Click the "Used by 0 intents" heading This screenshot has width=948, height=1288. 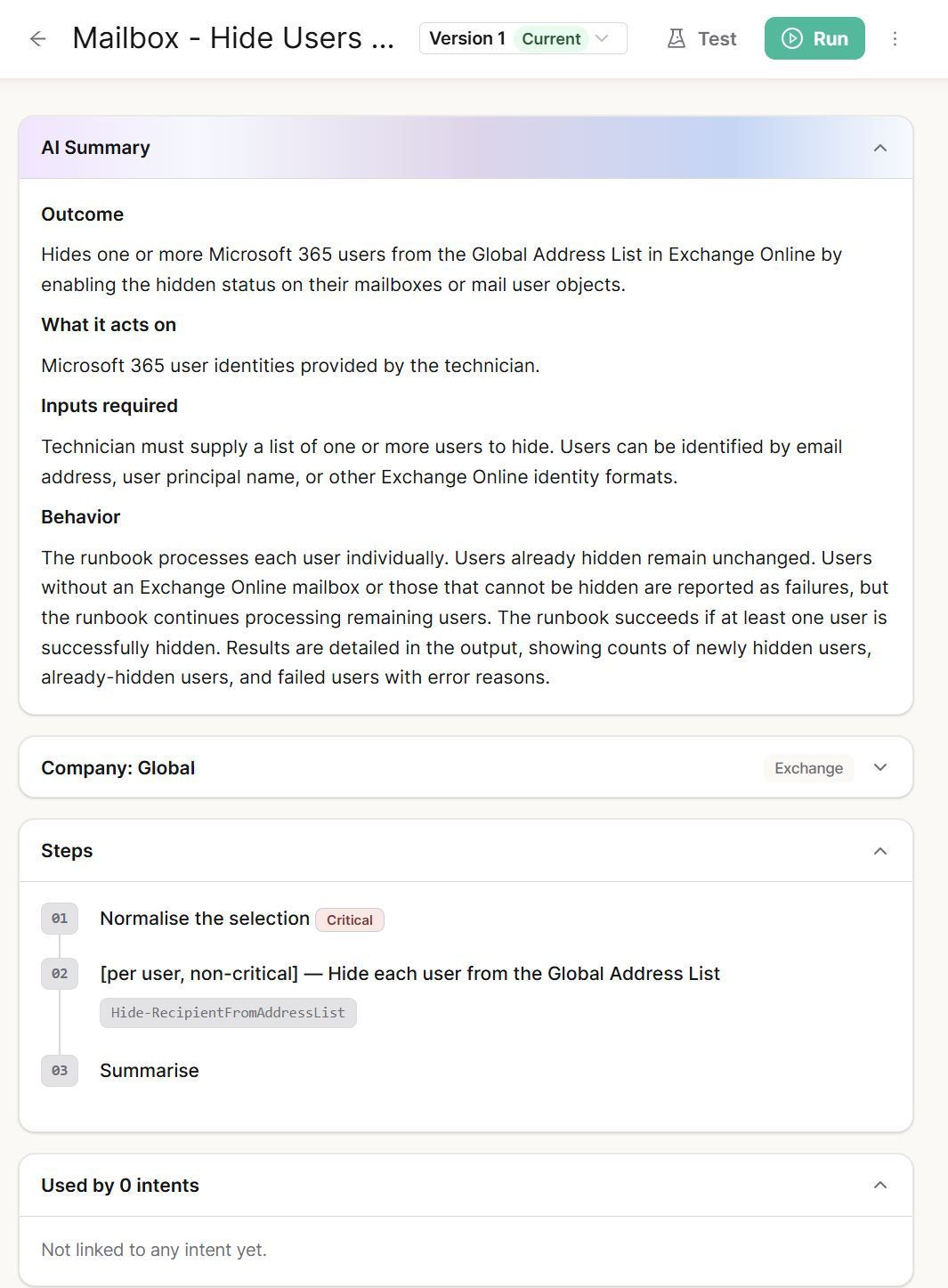click(120, 1186)
